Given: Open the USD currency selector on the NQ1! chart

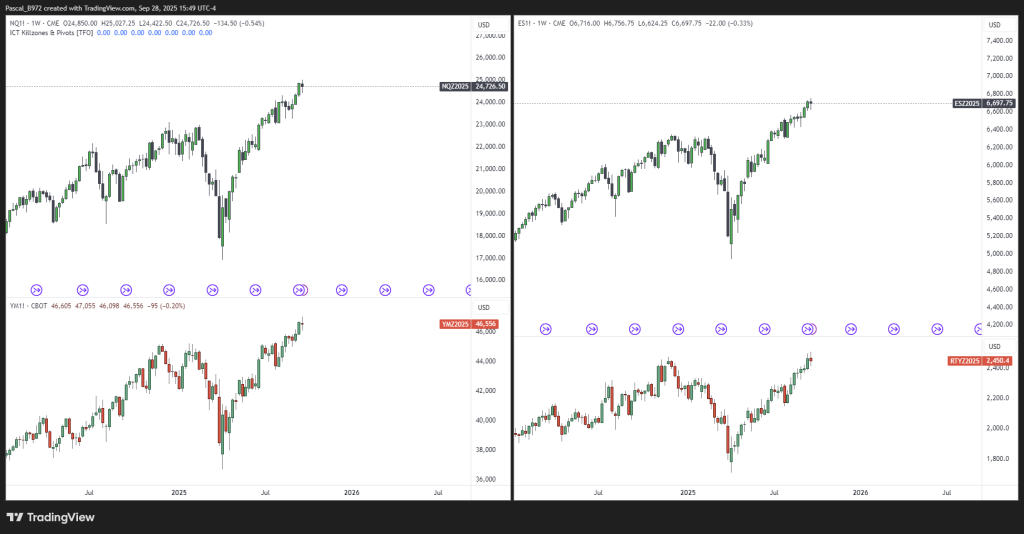Looking at the screenshot, I should (483, 23).
